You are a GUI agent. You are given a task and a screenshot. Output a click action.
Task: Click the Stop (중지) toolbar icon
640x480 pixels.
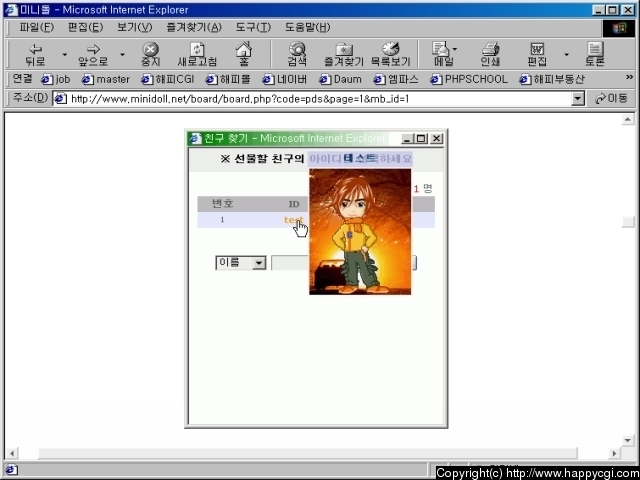(151, 55)
